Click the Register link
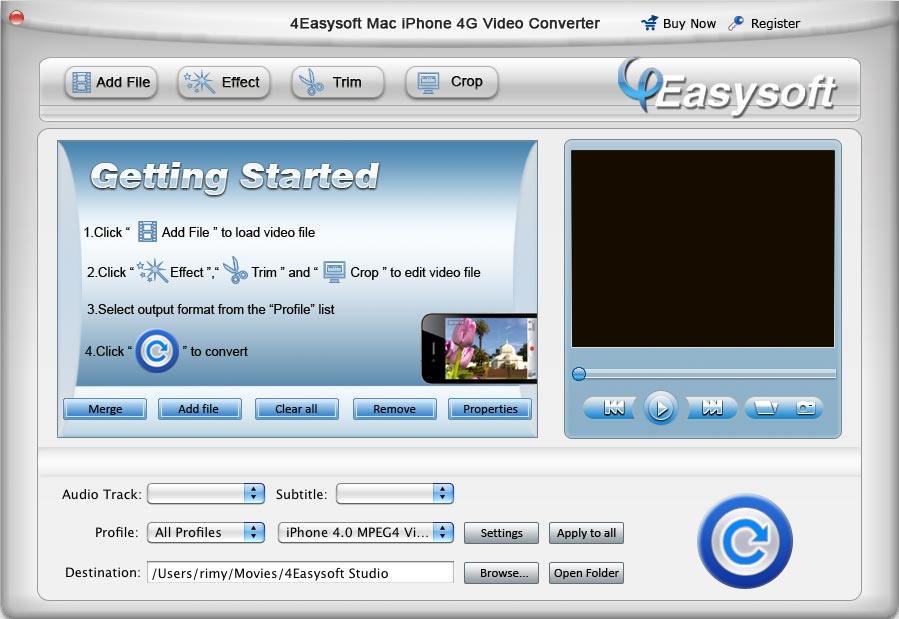 [775, 23]
